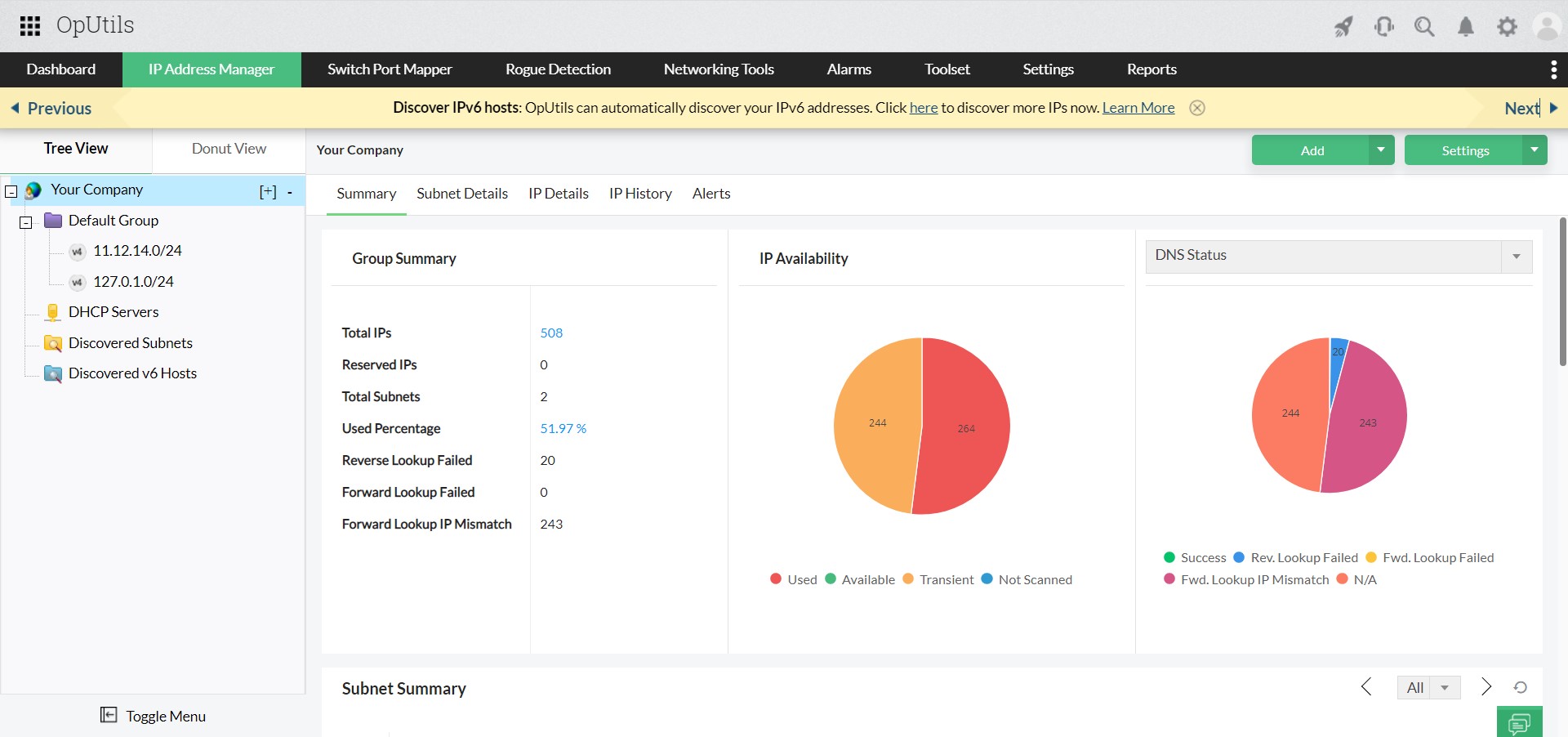Open the settings gear in the top bar

1508,25
